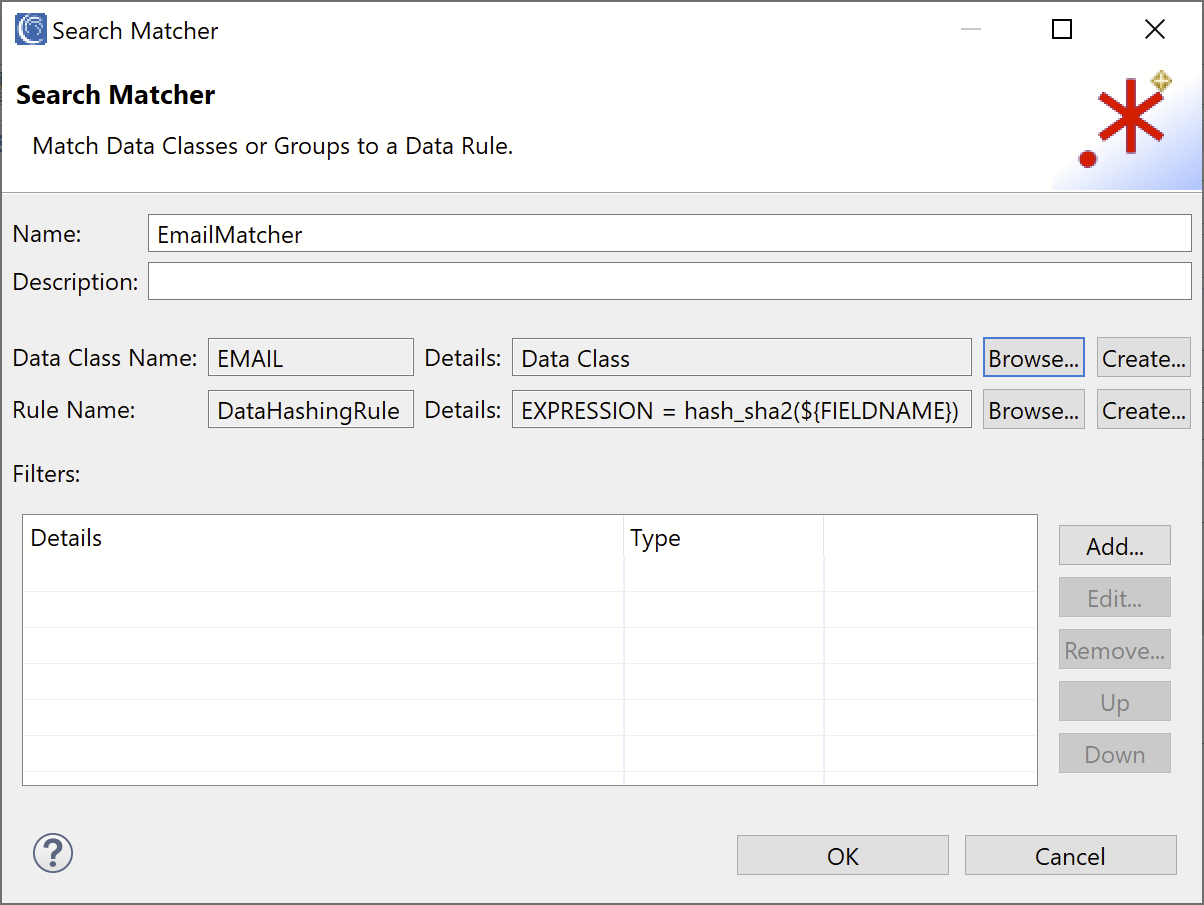Select the Data Class Name field EMAIL

pos(311,357)
